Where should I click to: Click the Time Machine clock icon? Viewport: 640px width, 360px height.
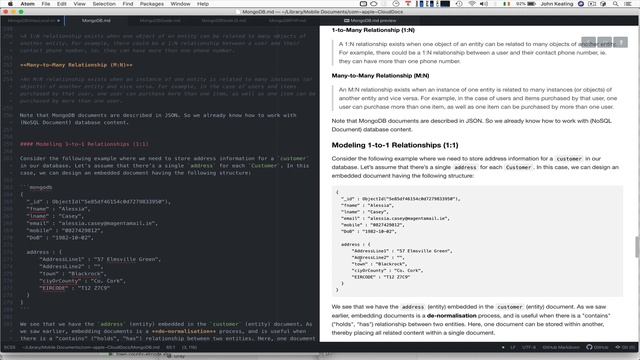[459, 4]
